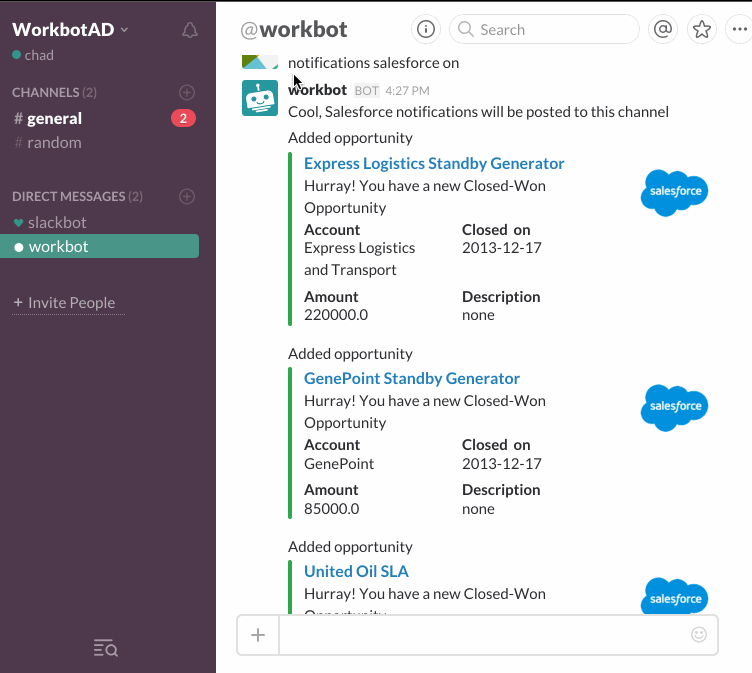The height and width of the screenshot is (673, 752).
Task: Click 'notifications salesforce on' message text
Action: pyautogui.click(x=374, y=63)
